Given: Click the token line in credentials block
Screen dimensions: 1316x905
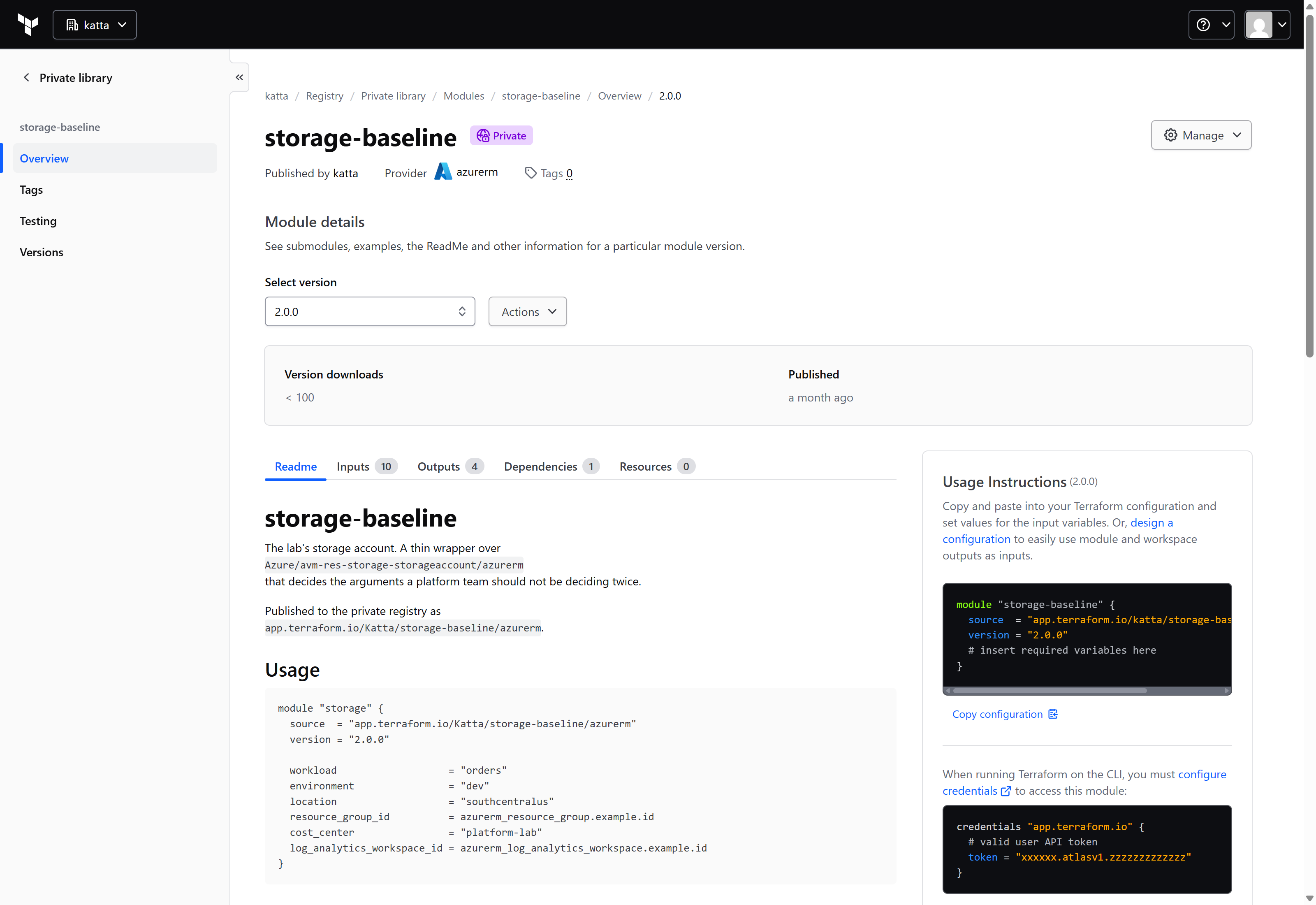Looking at the screenshot, I should pos(1079,857).
